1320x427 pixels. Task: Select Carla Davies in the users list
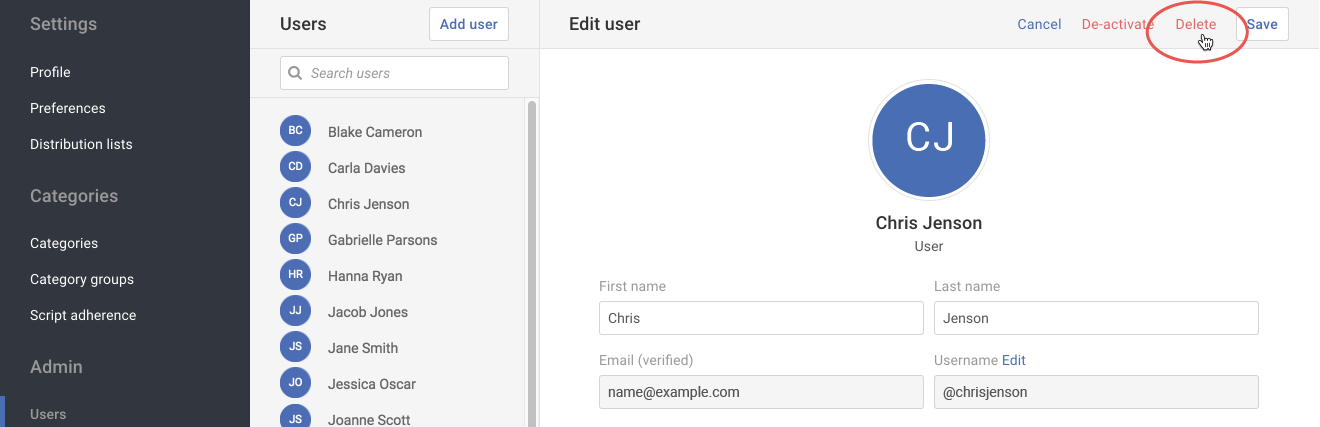[x=367, y=168]
